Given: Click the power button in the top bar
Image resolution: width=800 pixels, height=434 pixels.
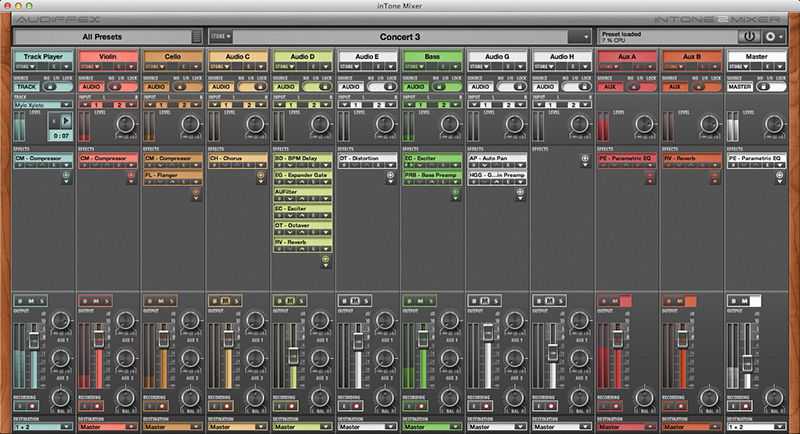Looking at the screenshot, I should [749, 36].
